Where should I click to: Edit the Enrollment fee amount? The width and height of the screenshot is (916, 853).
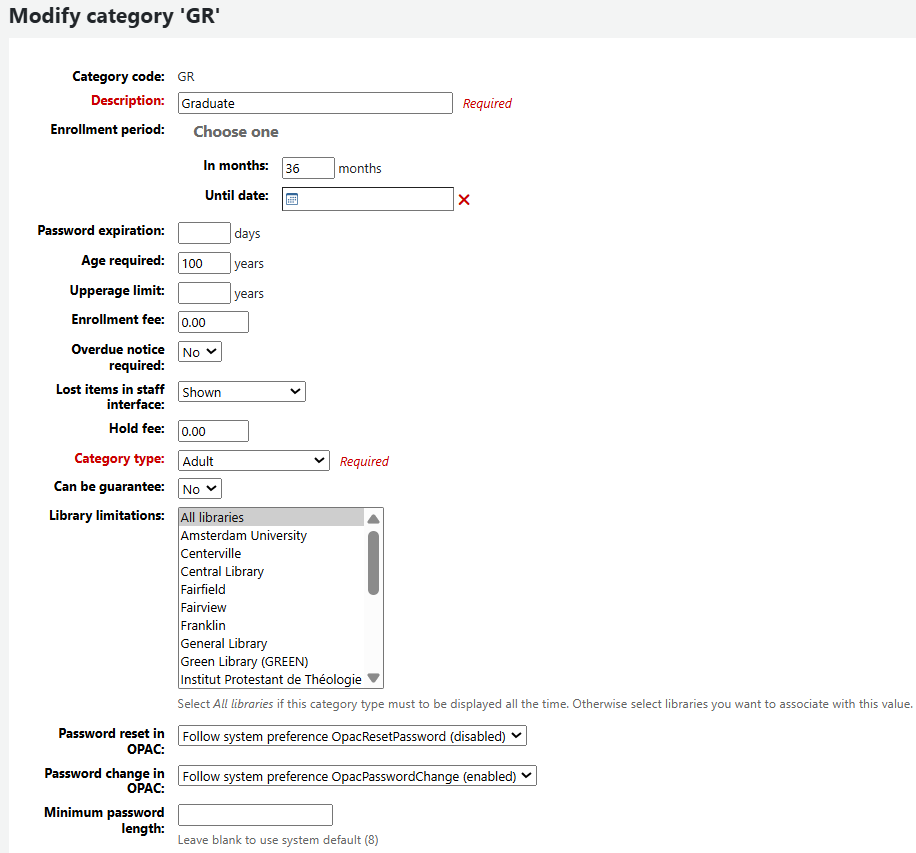pyautogui.click(x=213, y=322)
